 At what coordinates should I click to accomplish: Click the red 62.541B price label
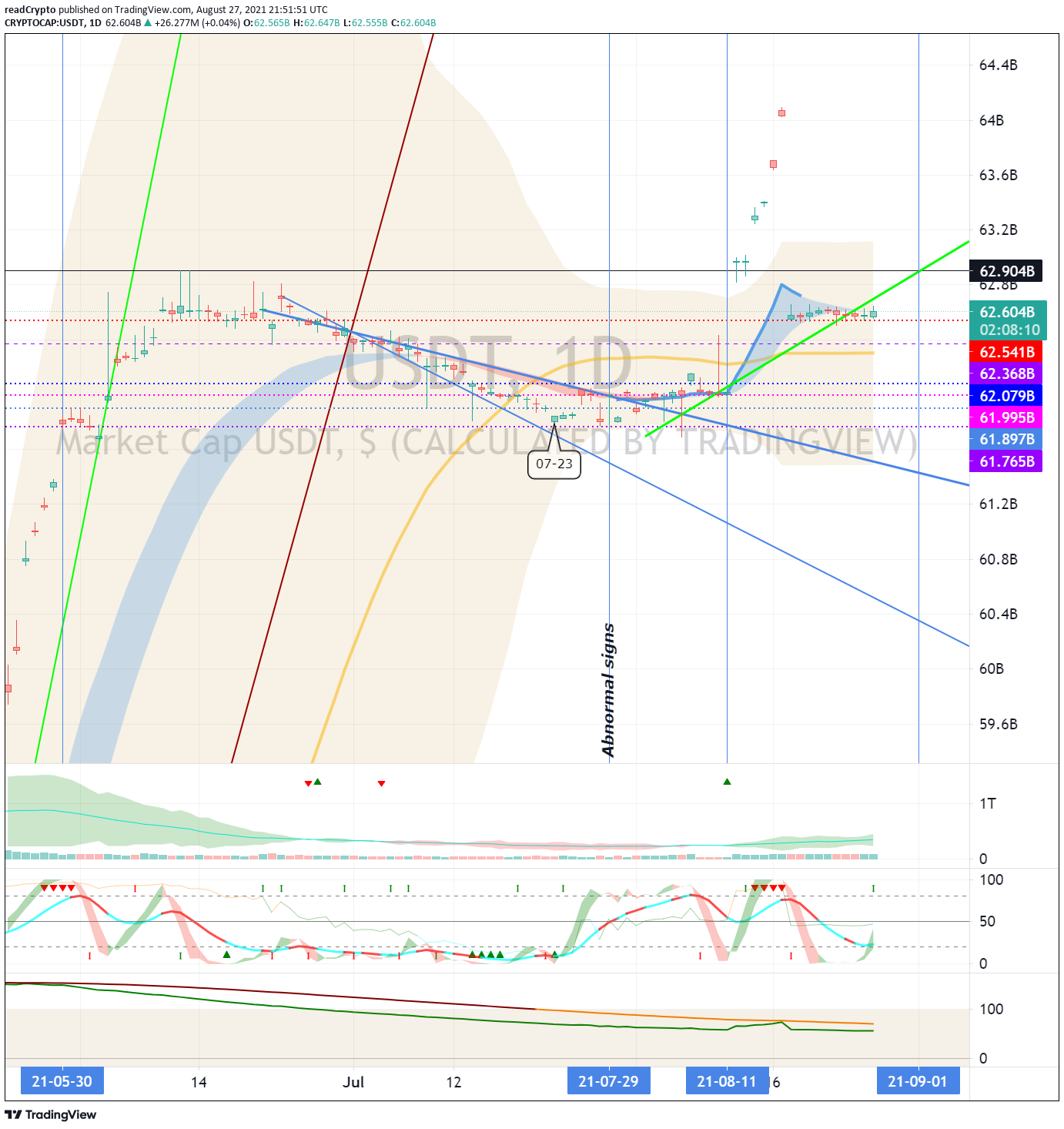pos(1006,352)
